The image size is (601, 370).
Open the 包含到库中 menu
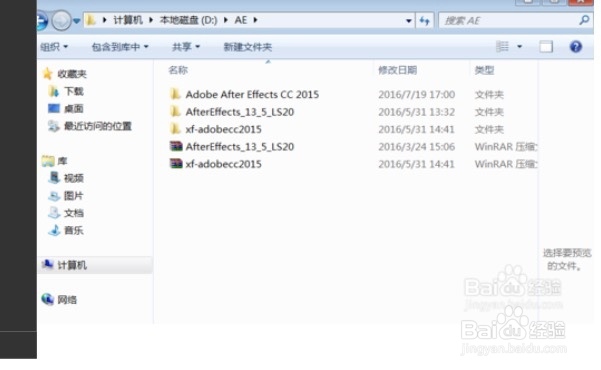[120, 47]
